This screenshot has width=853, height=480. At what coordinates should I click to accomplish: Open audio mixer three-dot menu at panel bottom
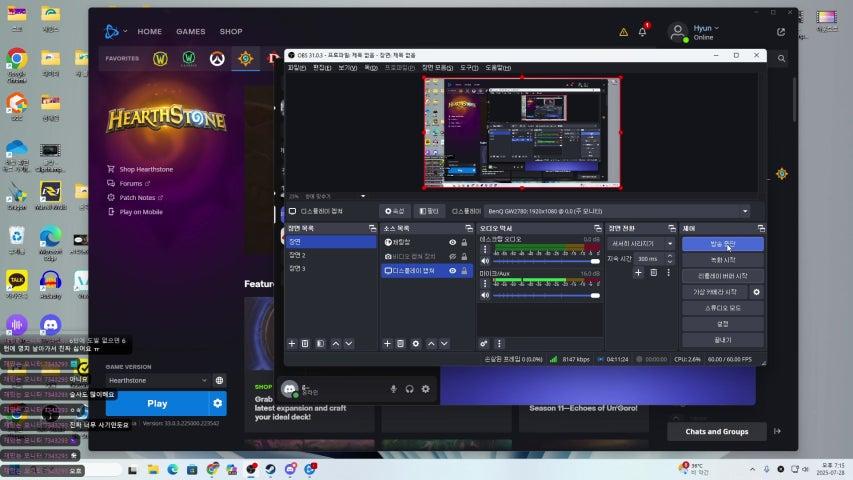[x=499, y=344]
